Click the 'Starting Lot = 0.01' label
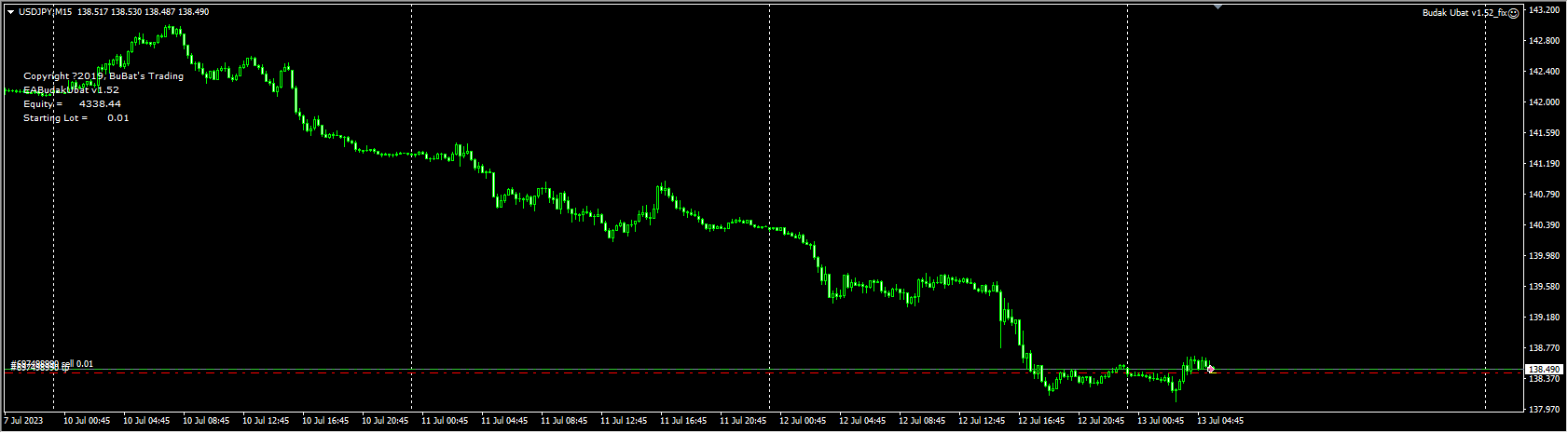Image resolution: width=1568 pixels, height=433 pixels. coord(76,118)
